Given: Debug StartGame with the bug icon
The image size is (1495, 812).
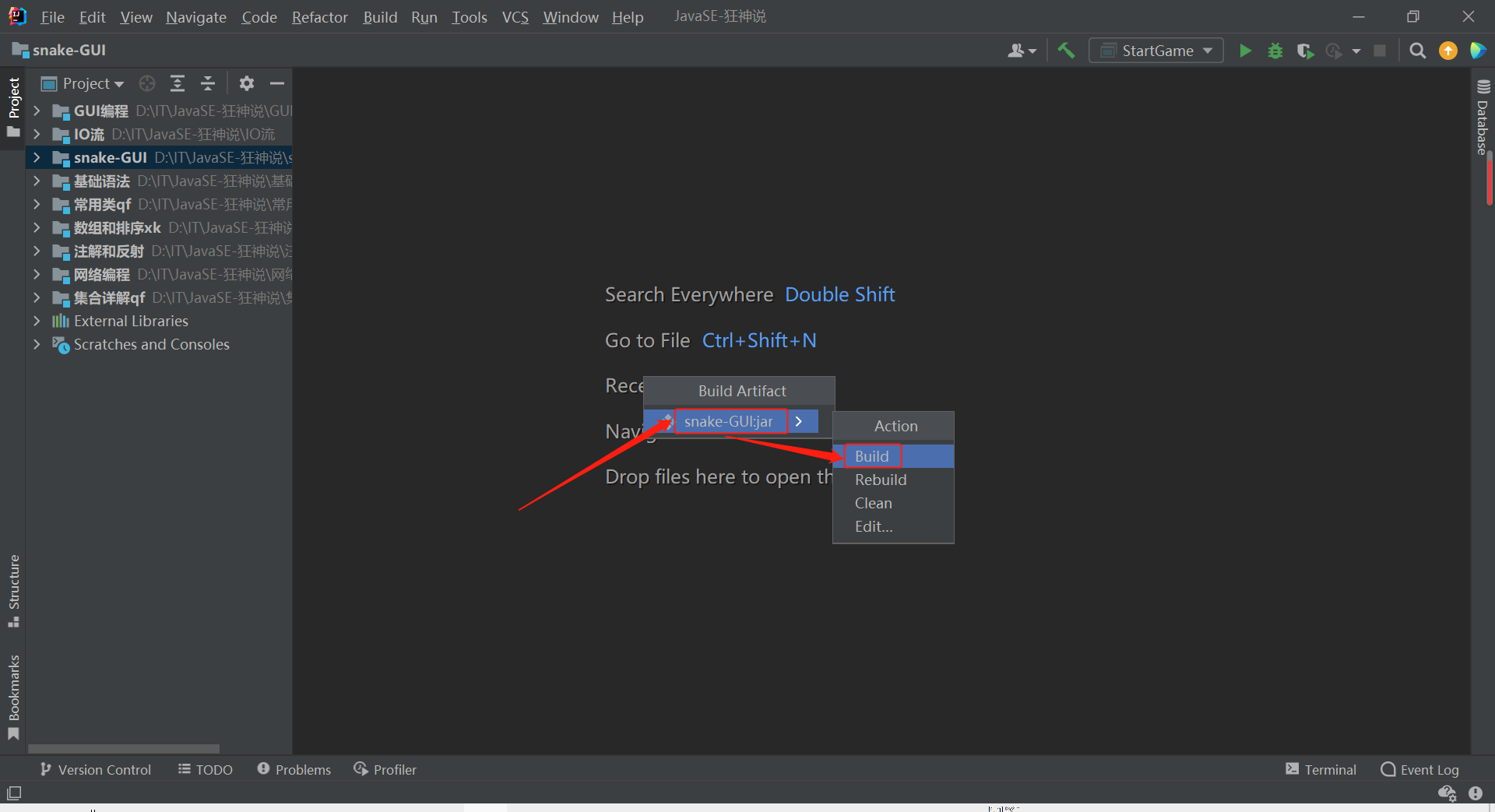Looking at the screenshot, I should pos(1275,51).
